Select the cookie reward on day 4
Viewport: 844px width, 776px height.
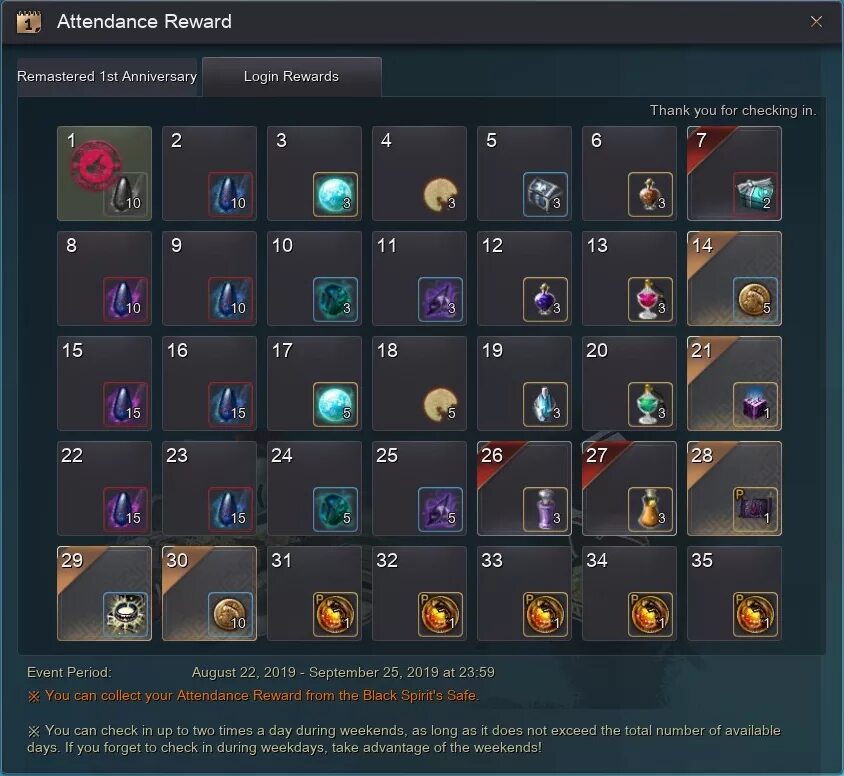click(x=440, y=194)
